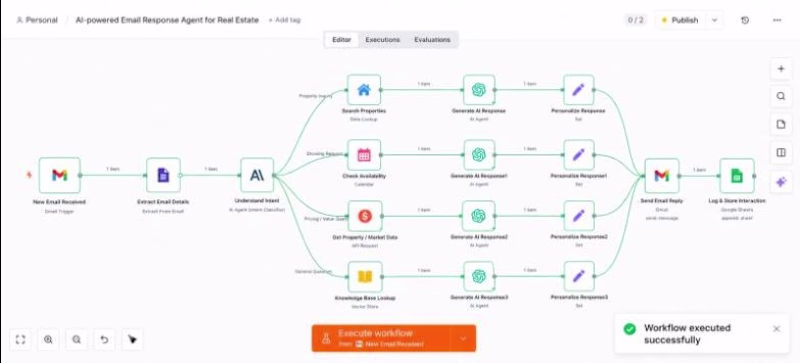Switch to the Evaluations tab
The image size is (800, 363).
pyautogui.click(x=432, y=39)
